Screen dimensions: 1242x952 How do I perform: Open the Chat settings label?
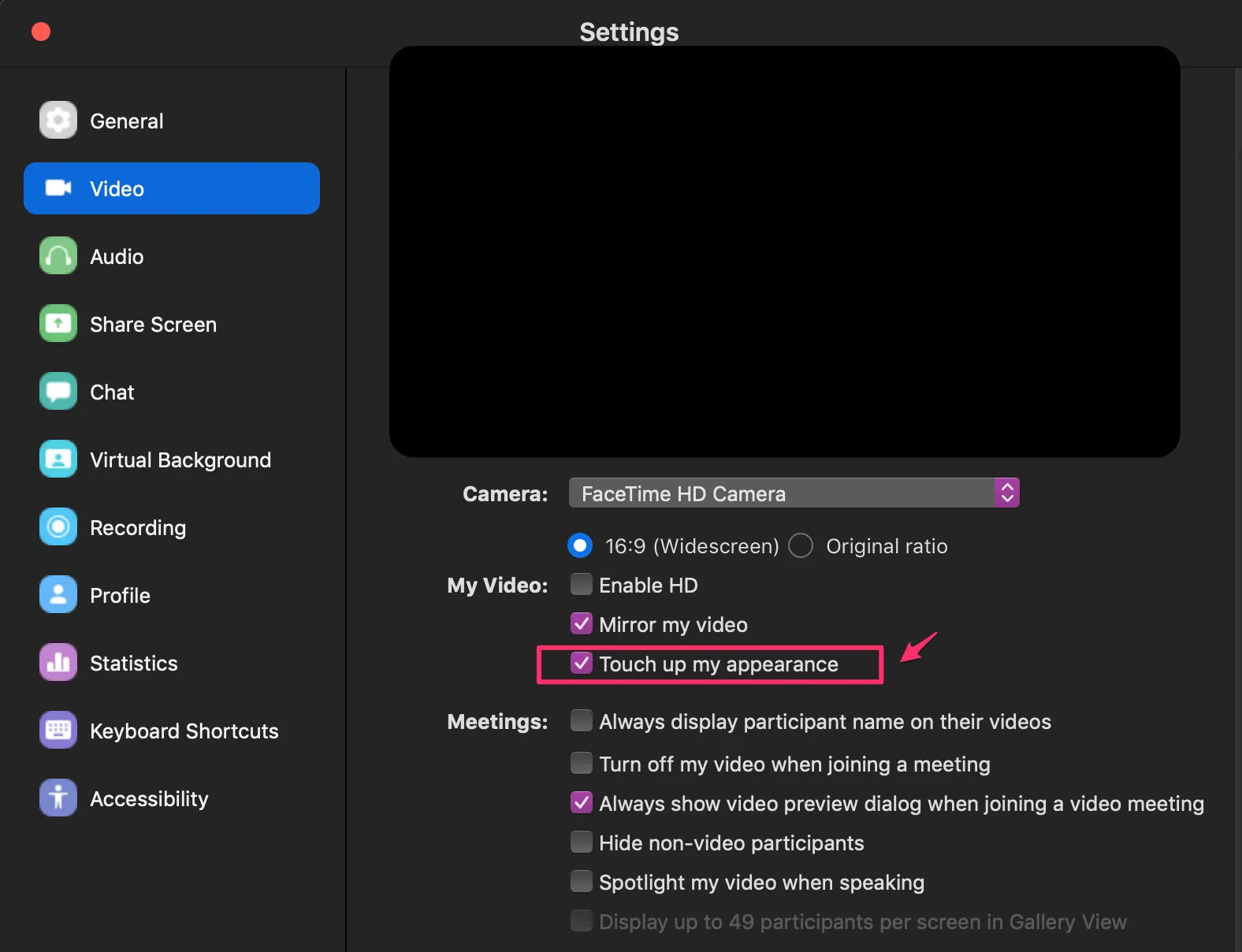point(112,392)
